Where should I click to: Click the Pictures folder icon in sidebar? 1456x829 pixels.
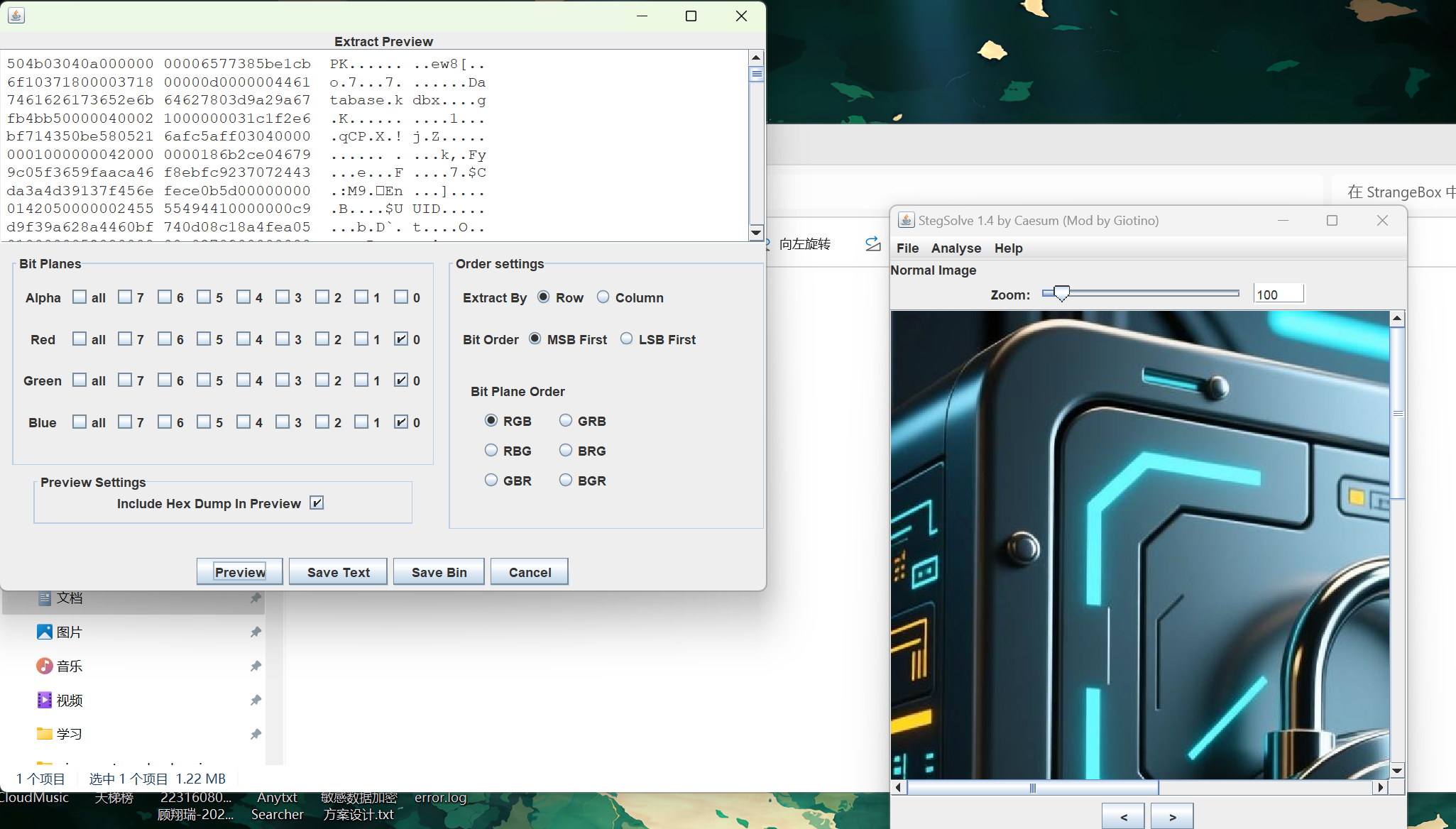(x=45, y=632)
